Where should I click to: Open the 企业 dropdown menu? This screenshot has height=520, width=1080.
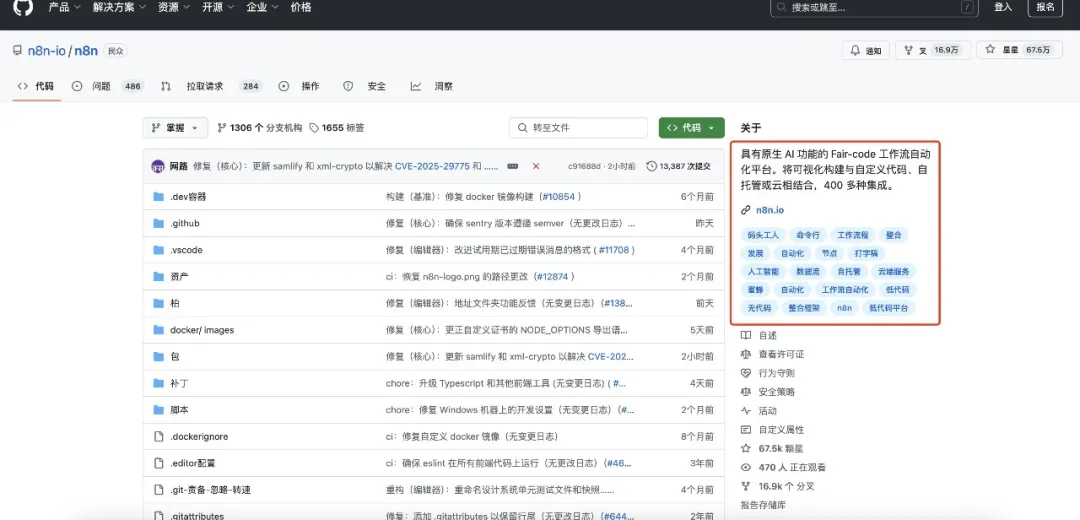262,8
